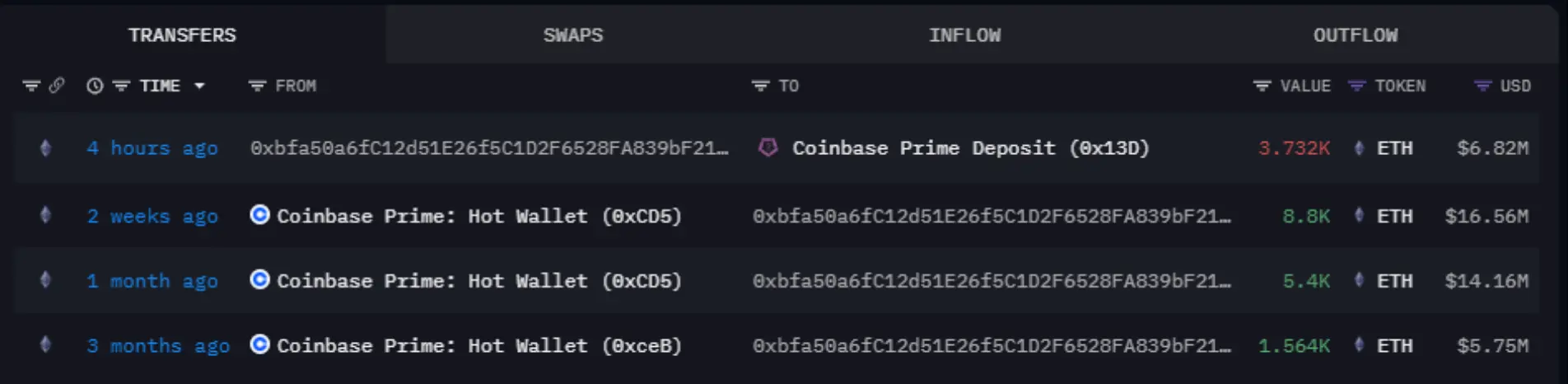The image size is (1568, 384).
Task: Click the TRANSFERS tab
Action: tap(182, 35)
